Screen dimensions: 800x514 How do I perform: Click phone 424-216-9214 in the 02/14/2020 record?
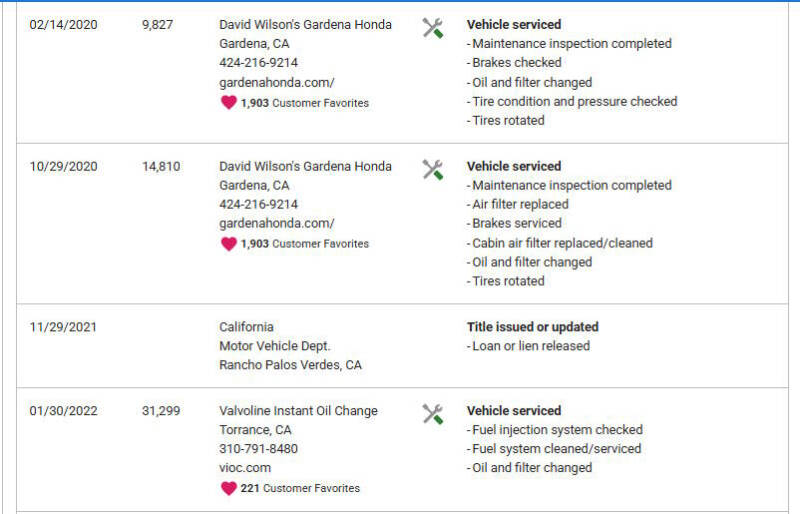(258, 63)
